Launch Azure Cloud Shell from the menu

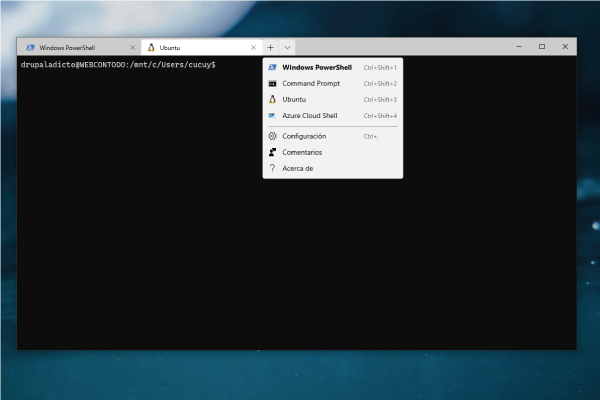pyautogui.click(x=310, y=116)
